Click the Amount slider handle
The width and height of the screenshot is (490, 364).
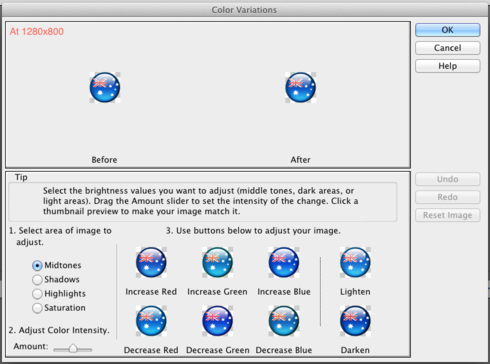point(73,349)
